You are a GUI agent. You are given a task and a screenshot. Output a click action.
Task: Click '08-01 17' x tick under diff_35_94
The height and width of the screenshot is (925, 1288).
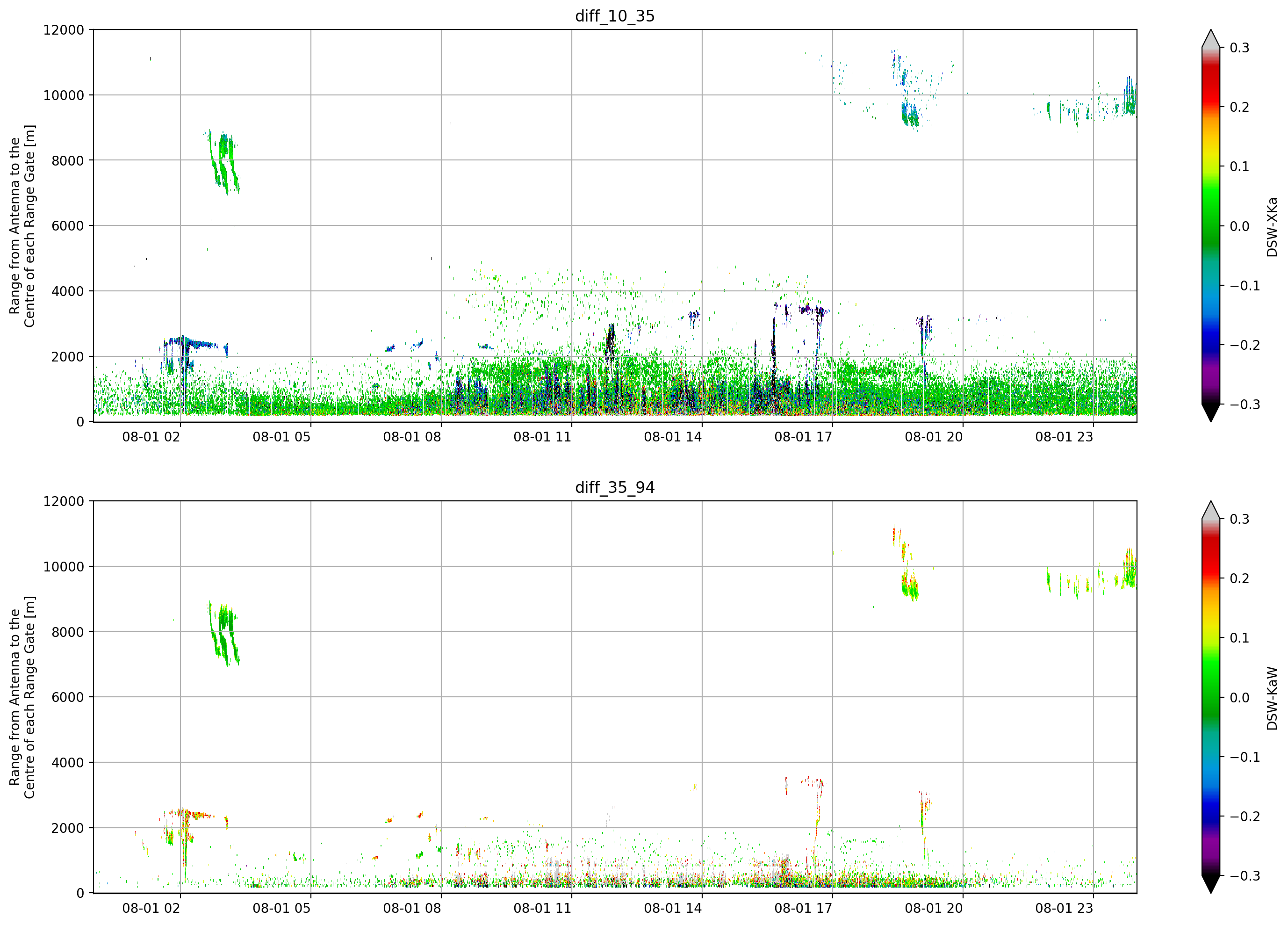point(804,909)
